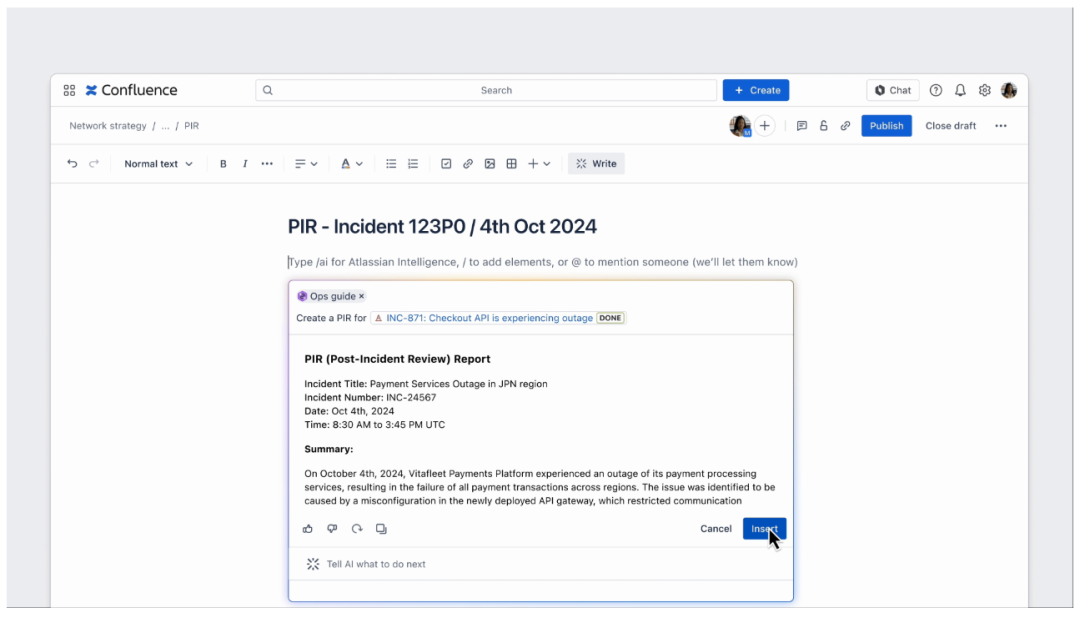Click the Write AI button
The width and height of the screenshot is (1080, 618).
(596, 164)
